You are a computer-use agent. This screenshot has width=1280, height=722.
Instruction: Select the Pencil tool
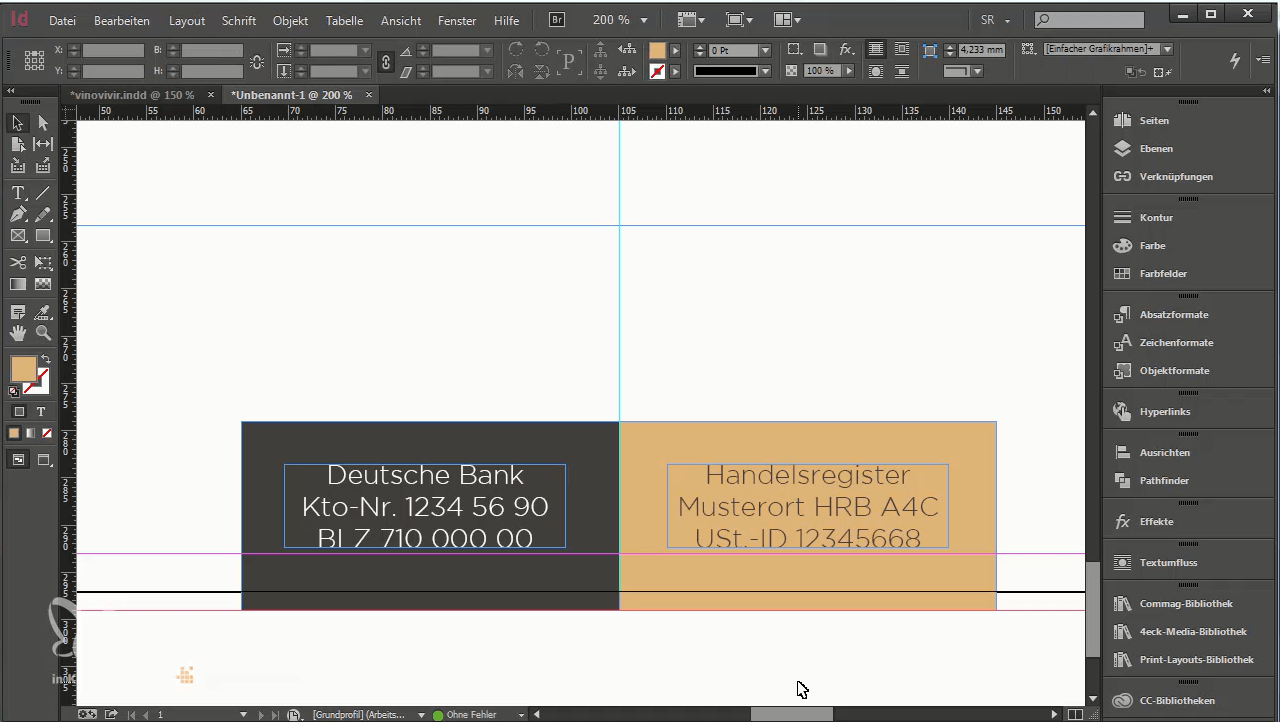(43, 215)
